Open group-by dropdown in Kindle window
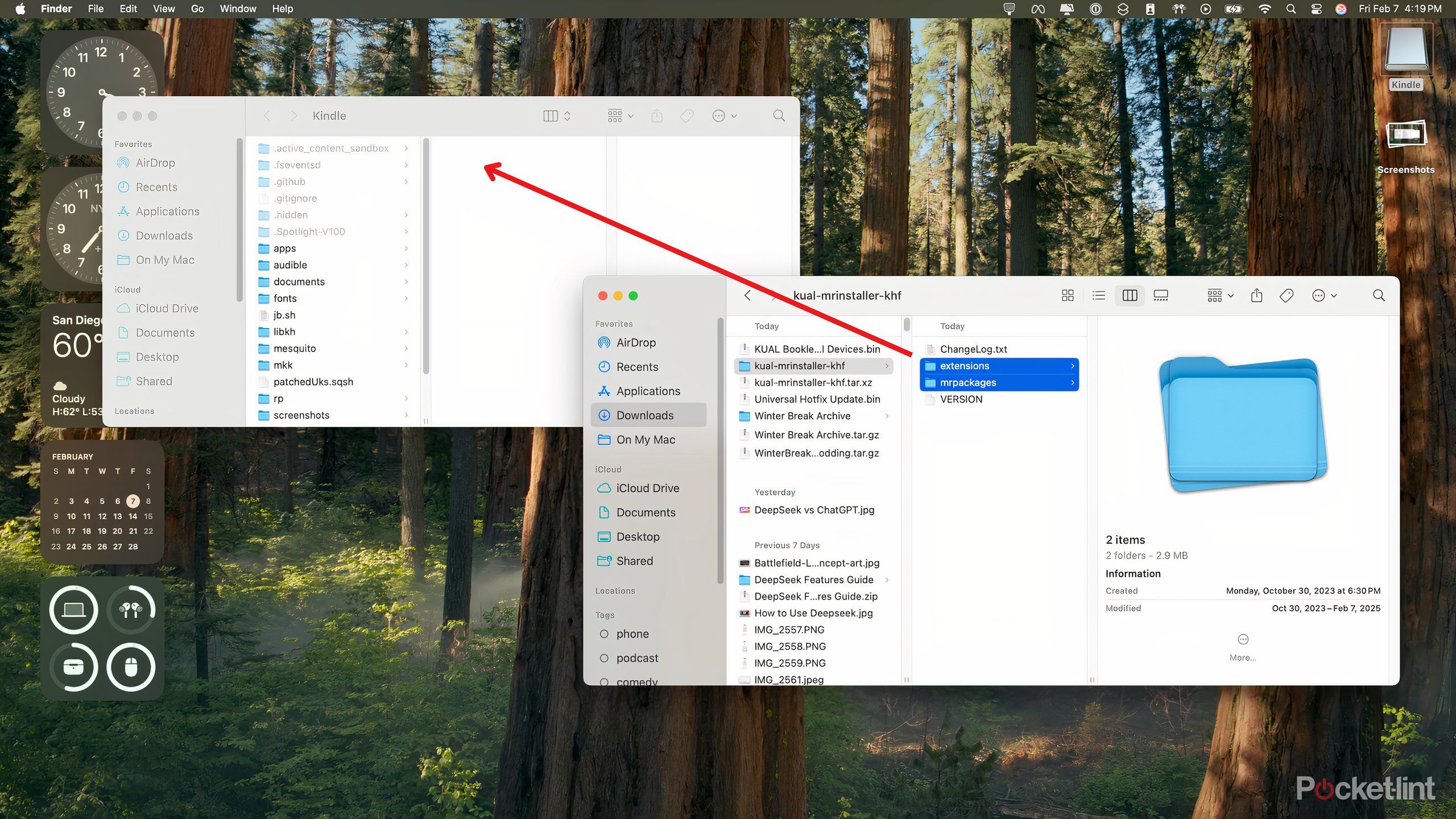The width and height of the screenshot is (1456, 819). [621, 116]
